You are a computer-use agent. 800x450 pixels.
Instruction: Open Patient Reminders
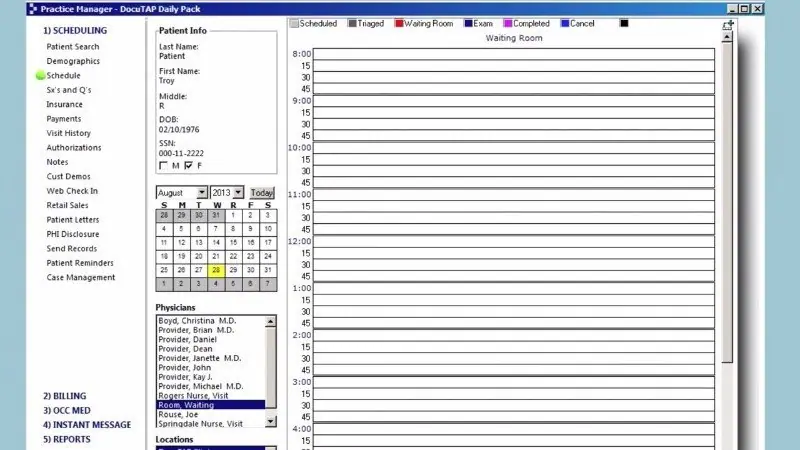point(80,263)
